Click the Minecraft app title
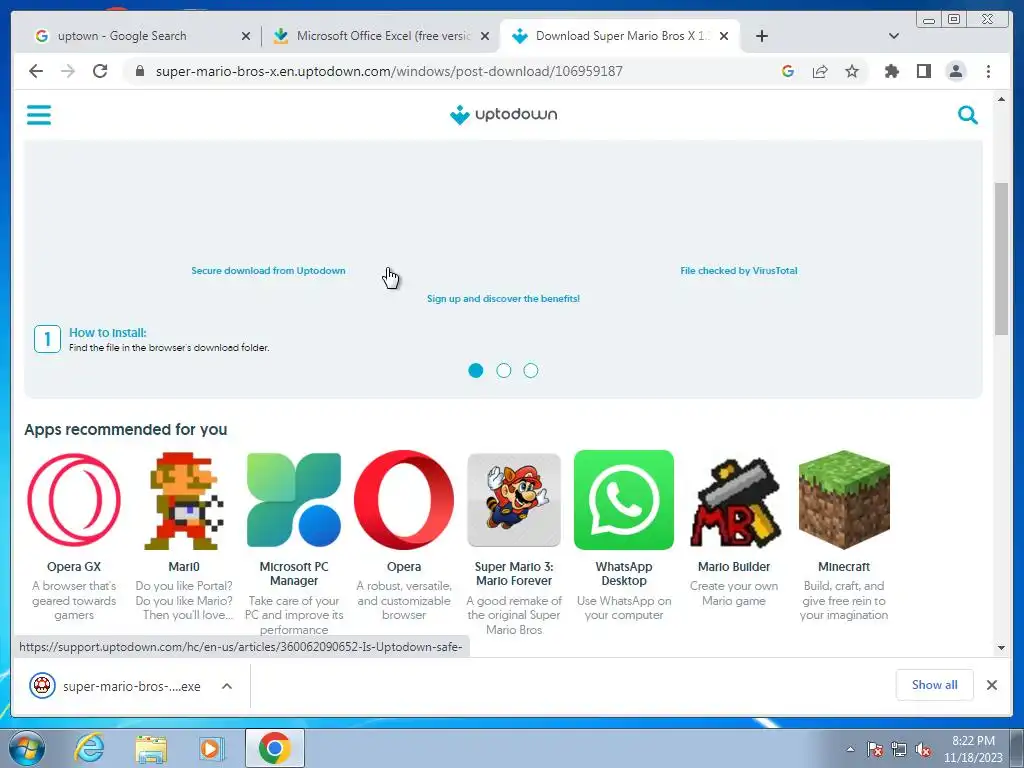 (x=844, y=567)
